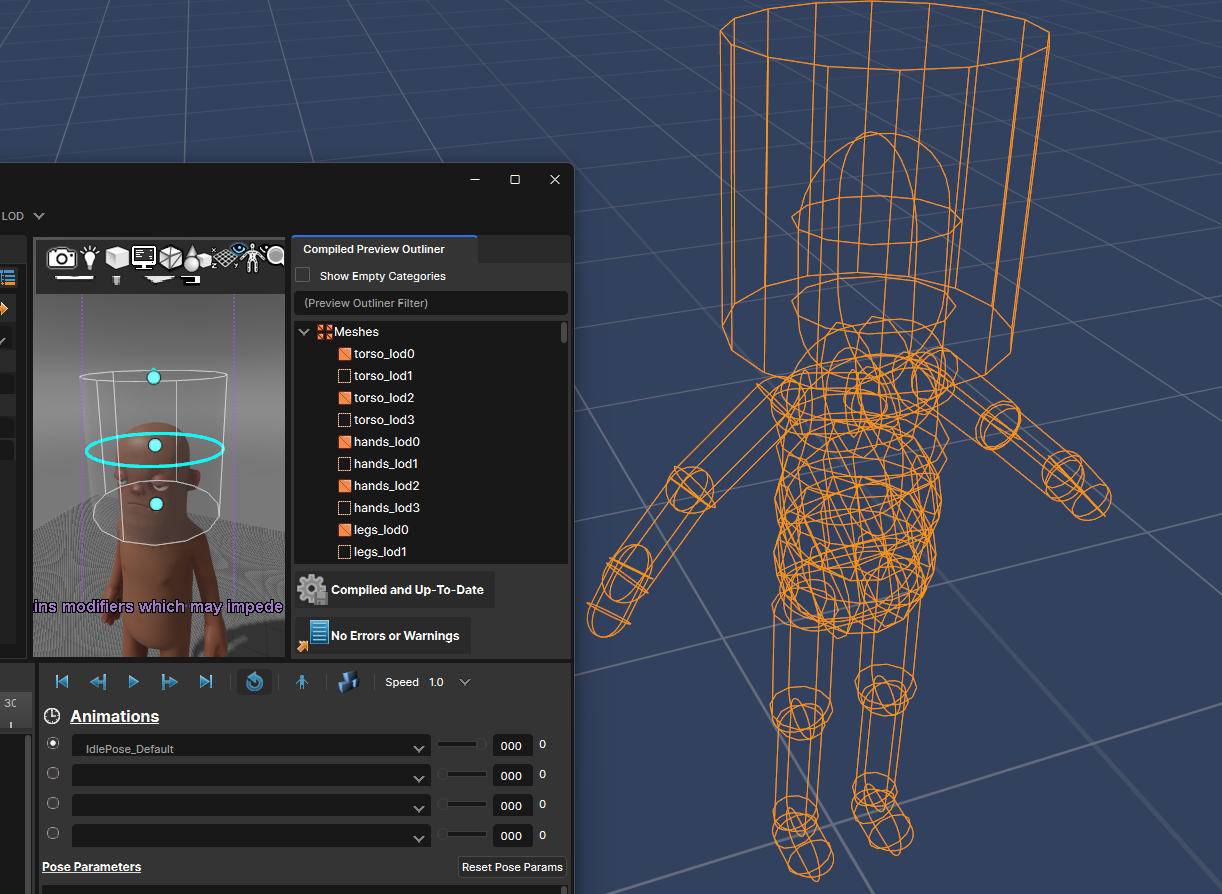The width and height of the screenshot is (1222, 894).
Task: Open the Speed dropdown
Action: (x=464, y=682)
